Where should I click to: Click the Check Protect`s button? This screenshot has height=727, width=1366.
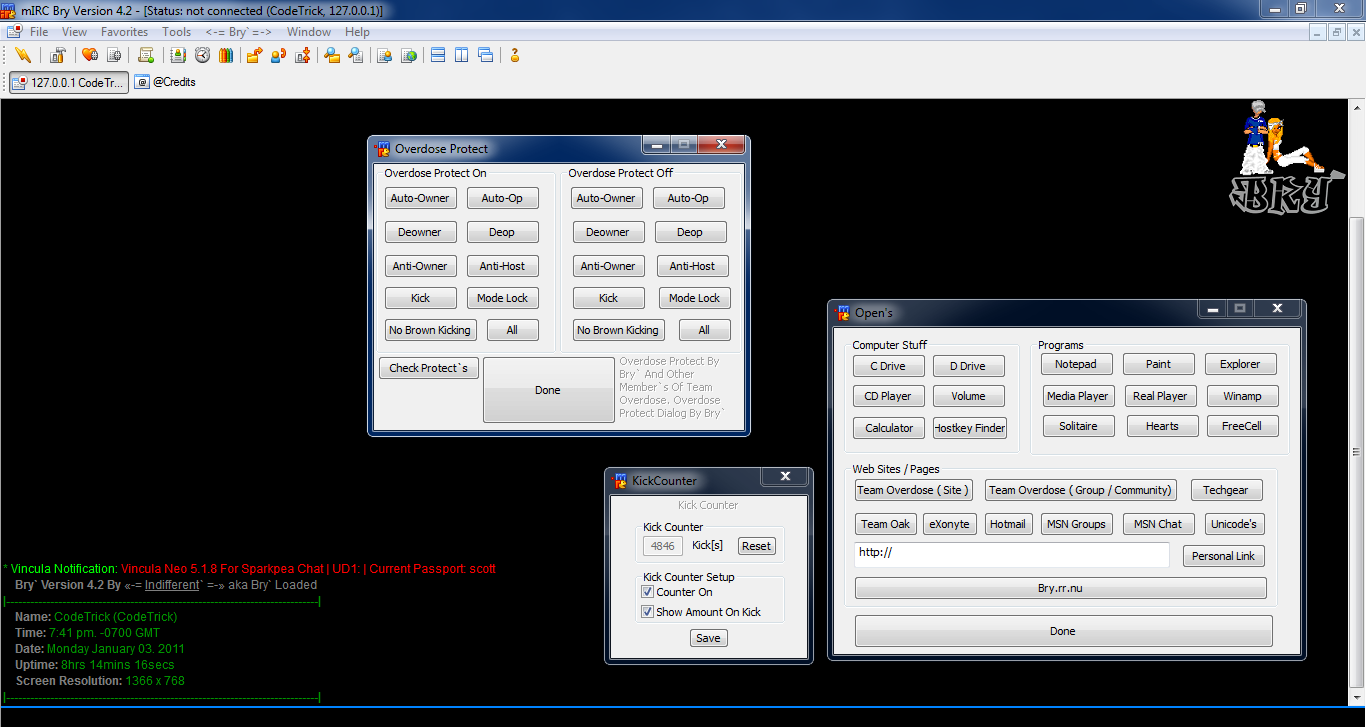[429, 368]
